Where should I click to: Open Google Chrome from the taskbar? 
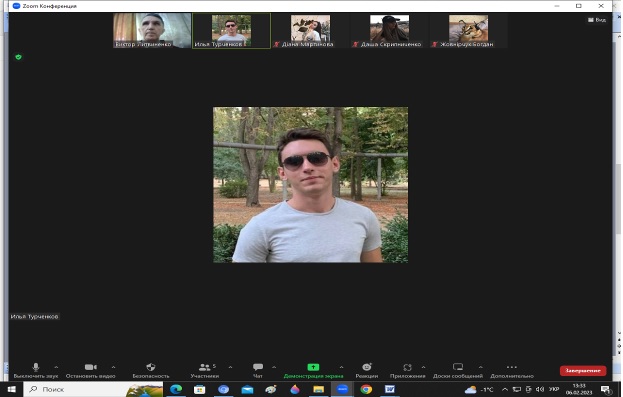(366, 389)
